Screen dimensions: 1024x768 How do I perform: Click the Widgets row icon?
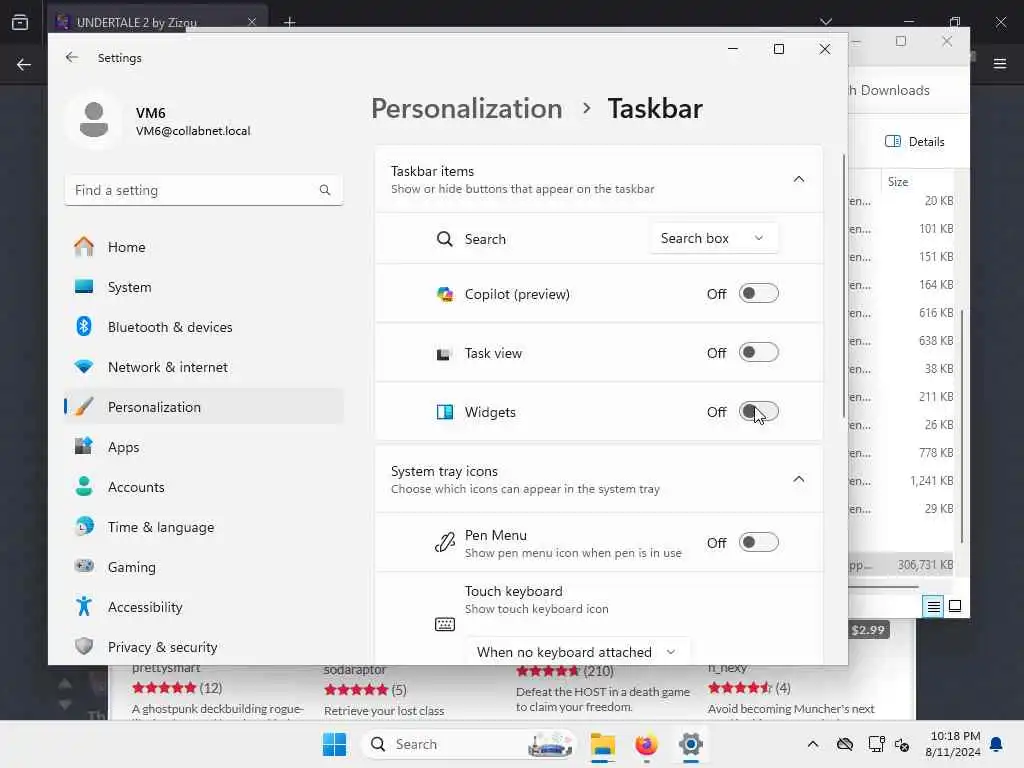coord(445,412)
